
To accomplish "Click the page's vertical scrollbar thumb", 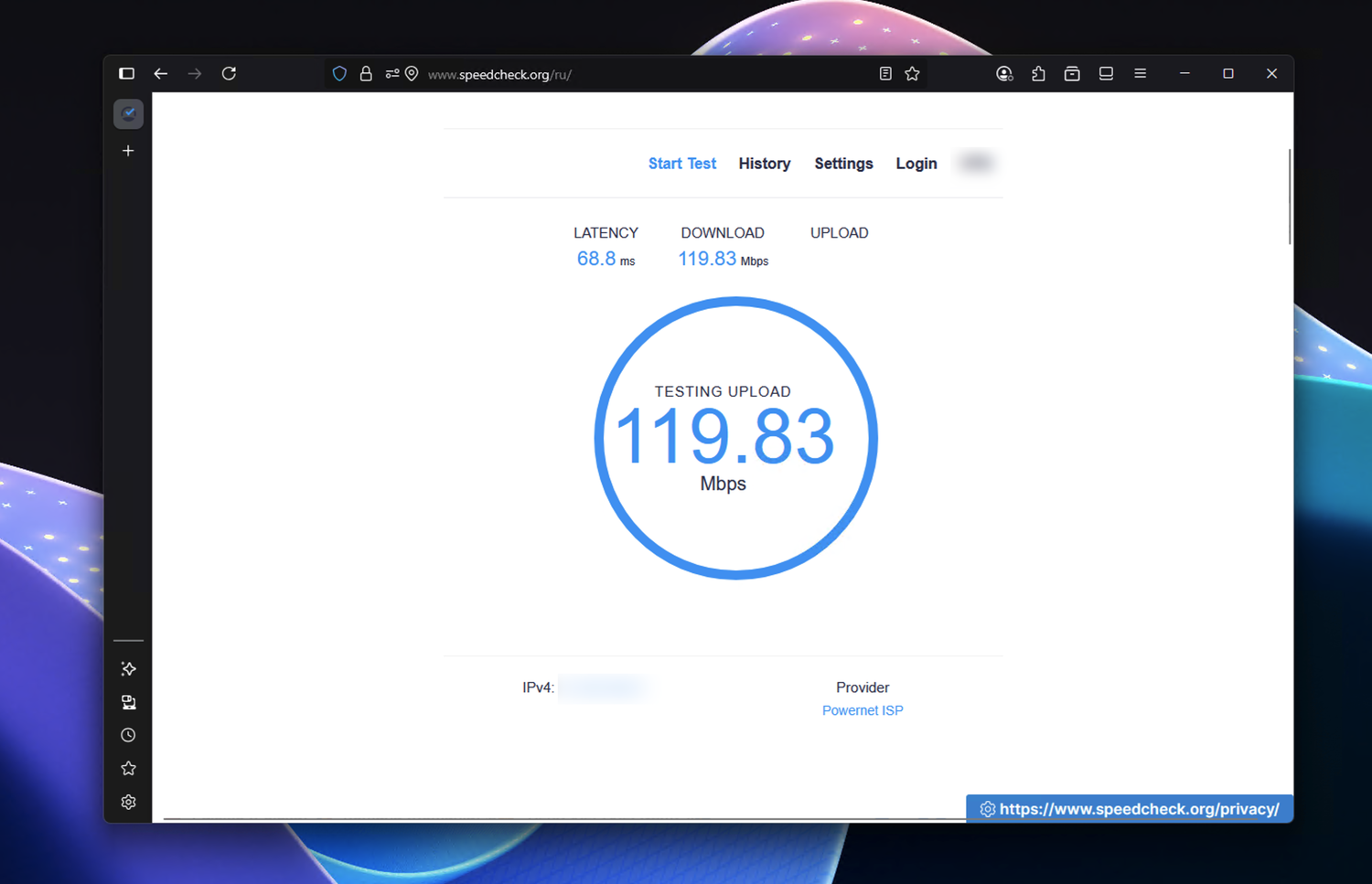I will point(1290,197).
